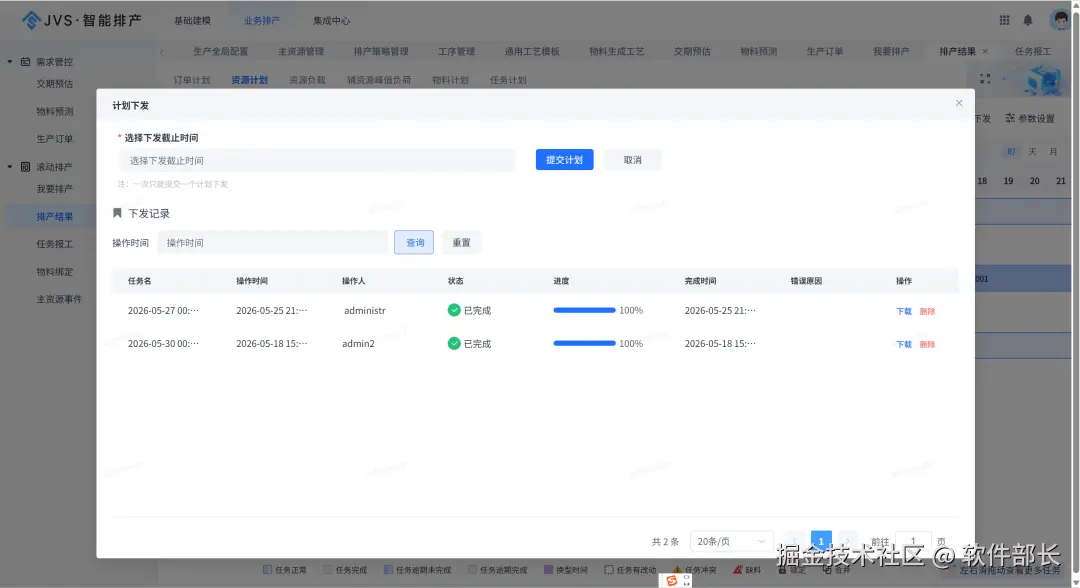1080x588 pixels.
Task: Click the bookmark icon beside 下发记录
Action: (117, 213)
